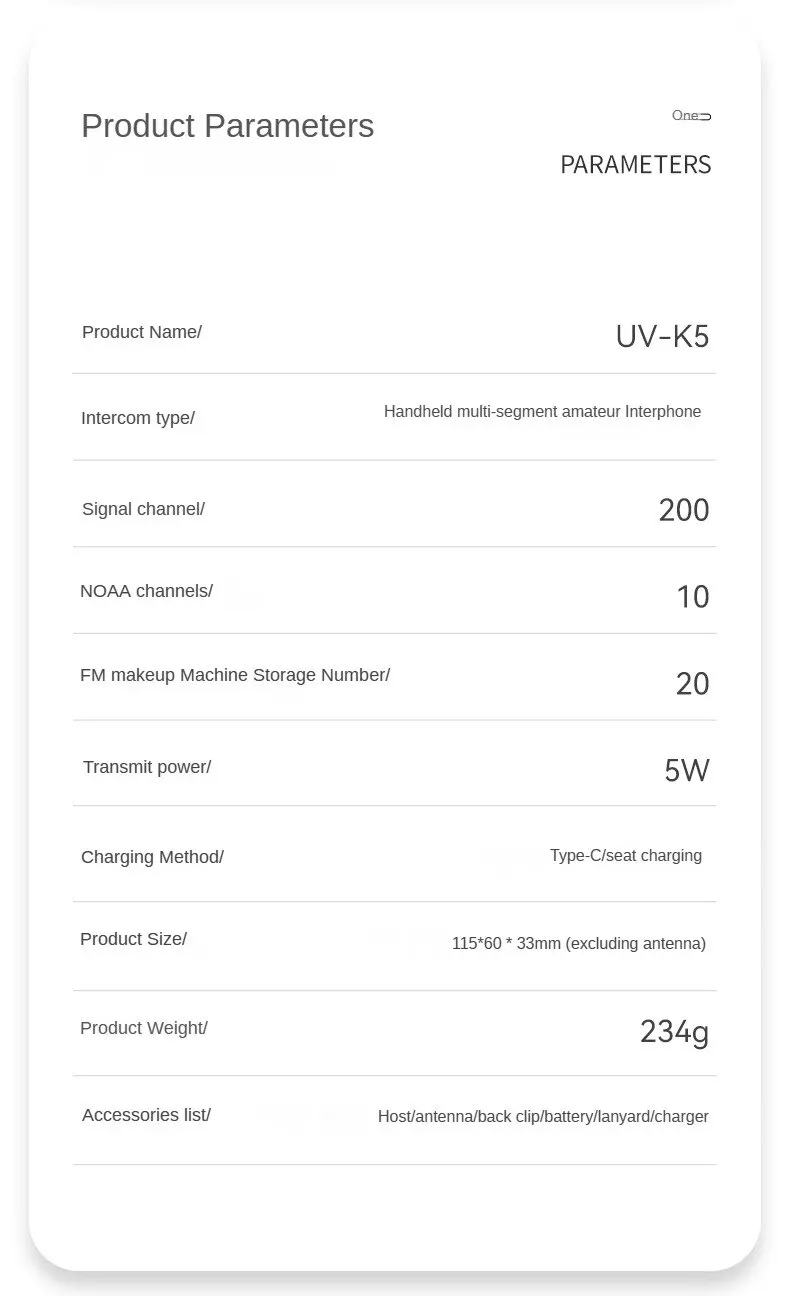The width and height of the screenshot is (790, 1296).
Task: Click the small 'One' icon at top right
Action: pyautogui.click(x=691, y=116)
